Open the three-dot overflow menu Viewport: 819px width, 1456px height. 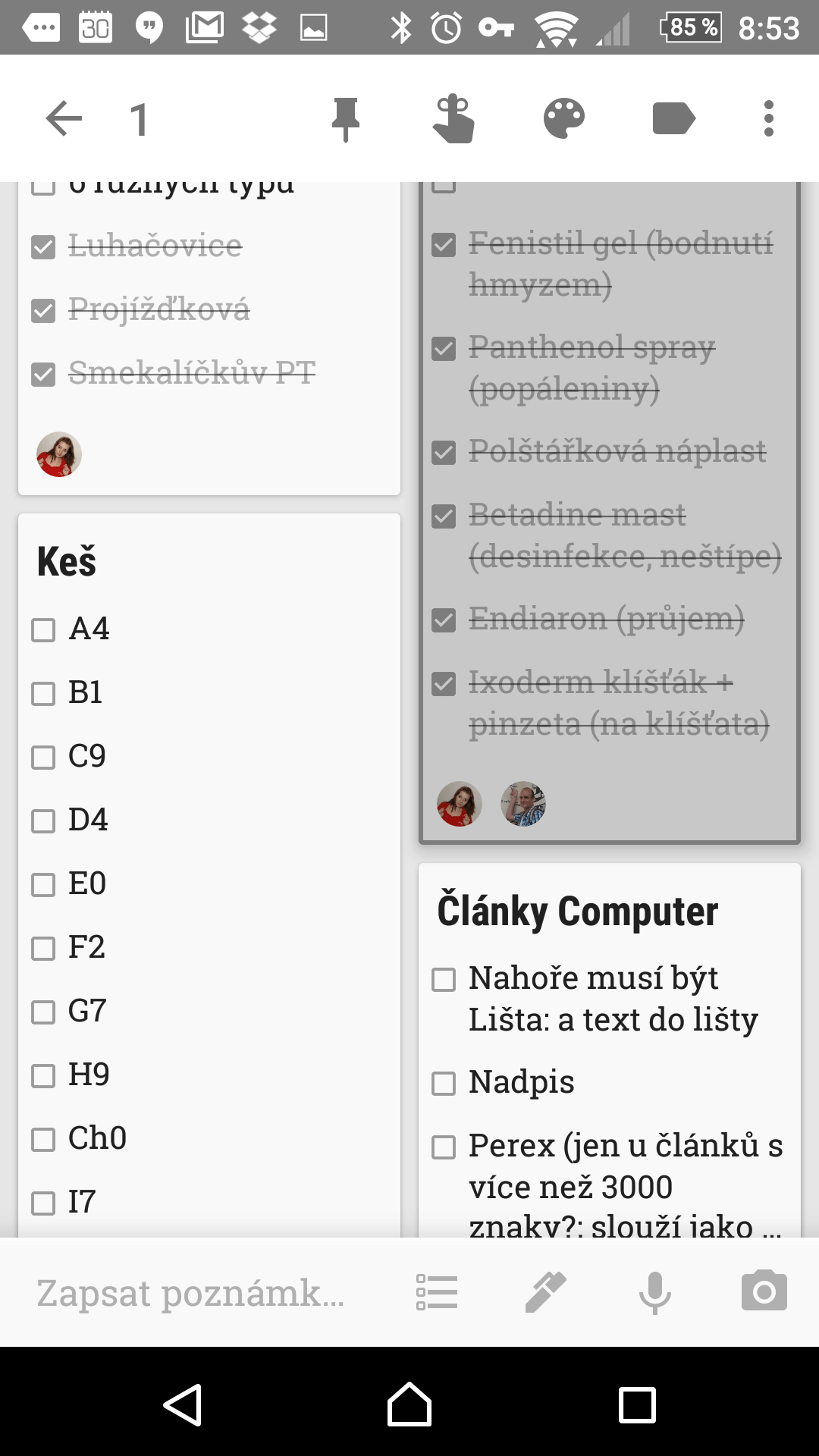tap(769, 118)
